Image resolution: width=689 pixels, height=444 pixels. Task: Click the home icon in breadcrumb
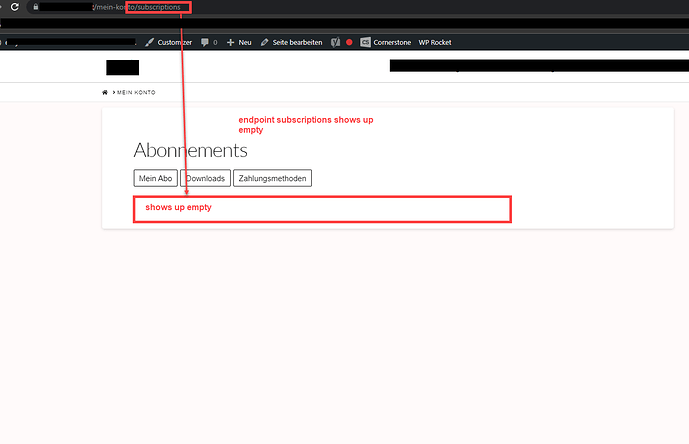point(105,92)
